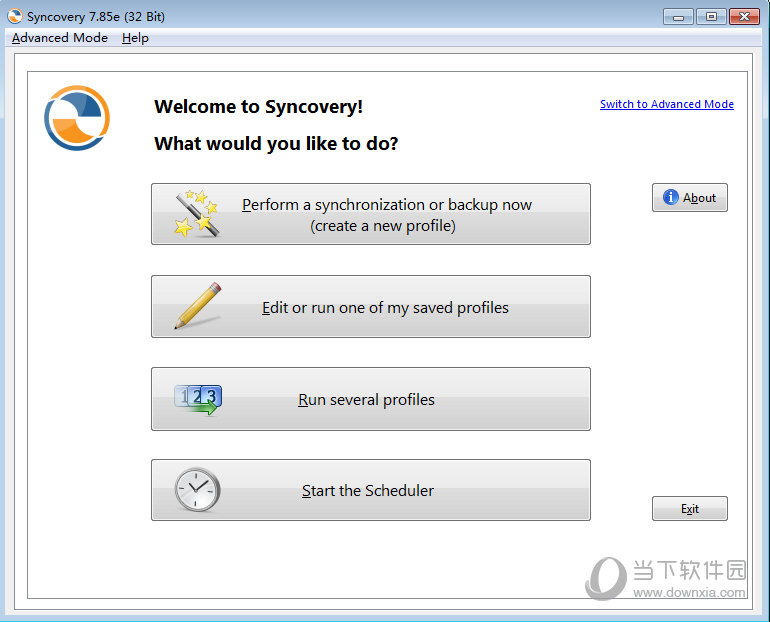
Task: Close the Syncovery window
Action: point(744,17)
